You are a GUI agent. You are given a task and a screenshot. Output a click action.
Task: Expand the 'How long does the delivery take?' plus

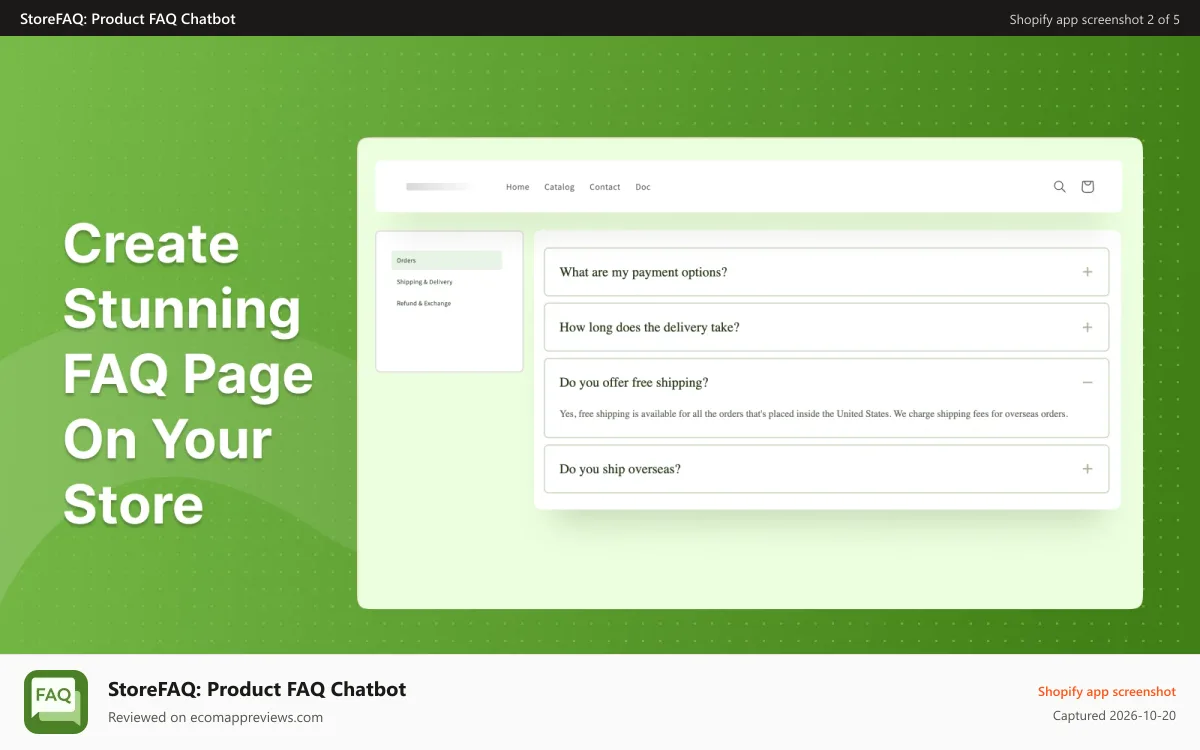tap(1087, 327)
